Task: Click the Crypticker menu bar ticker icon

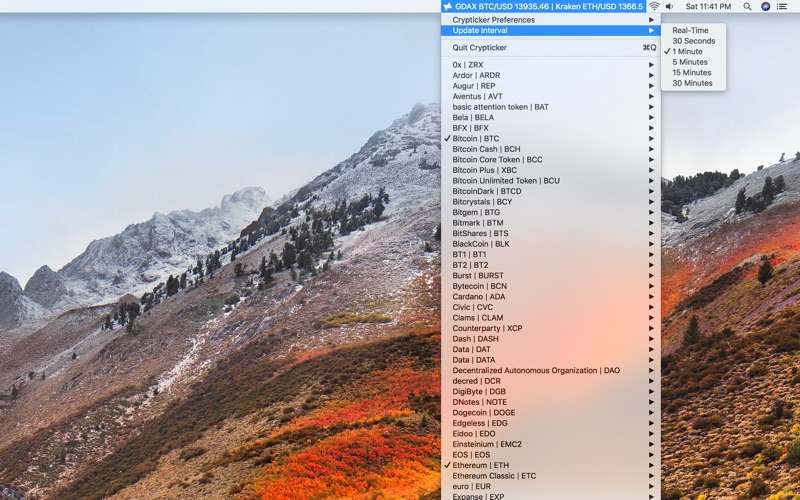Action: (x=447, y=6)
